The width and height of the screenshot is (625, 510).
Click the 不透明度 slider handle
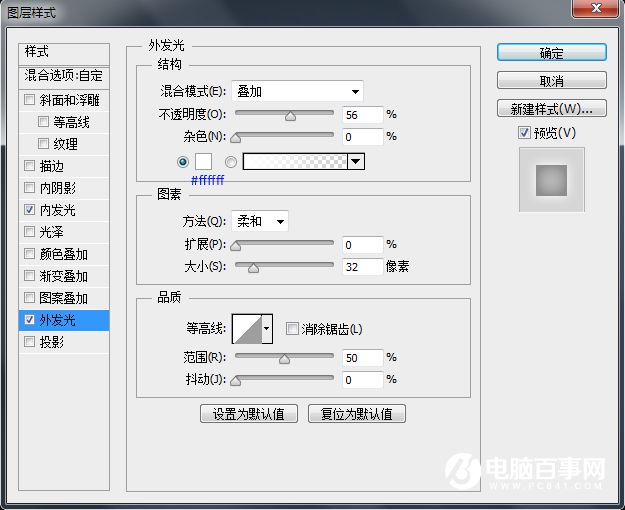[x=291, y=116]
